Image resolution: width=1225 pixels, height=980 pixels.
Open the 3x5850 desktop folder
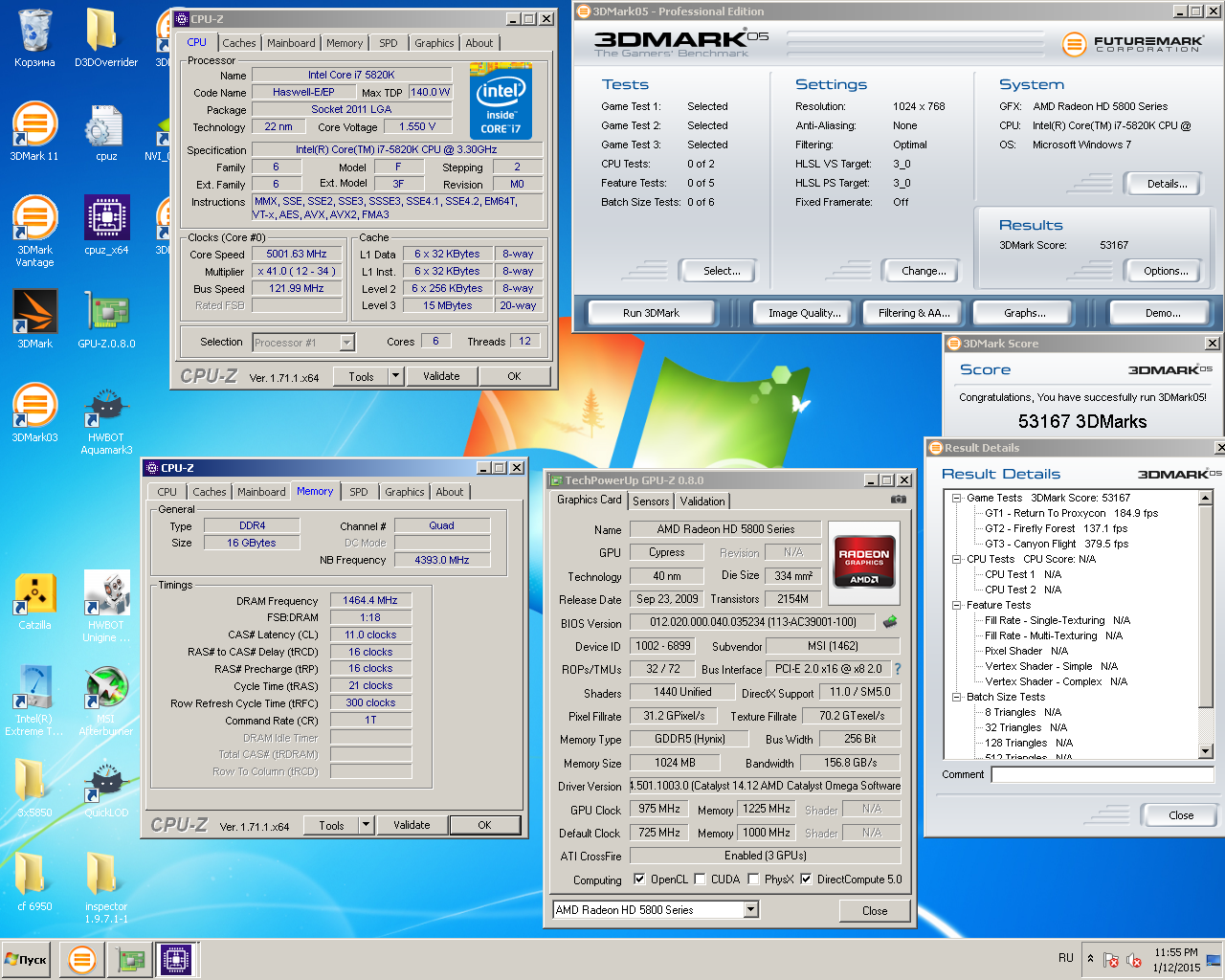34,788
